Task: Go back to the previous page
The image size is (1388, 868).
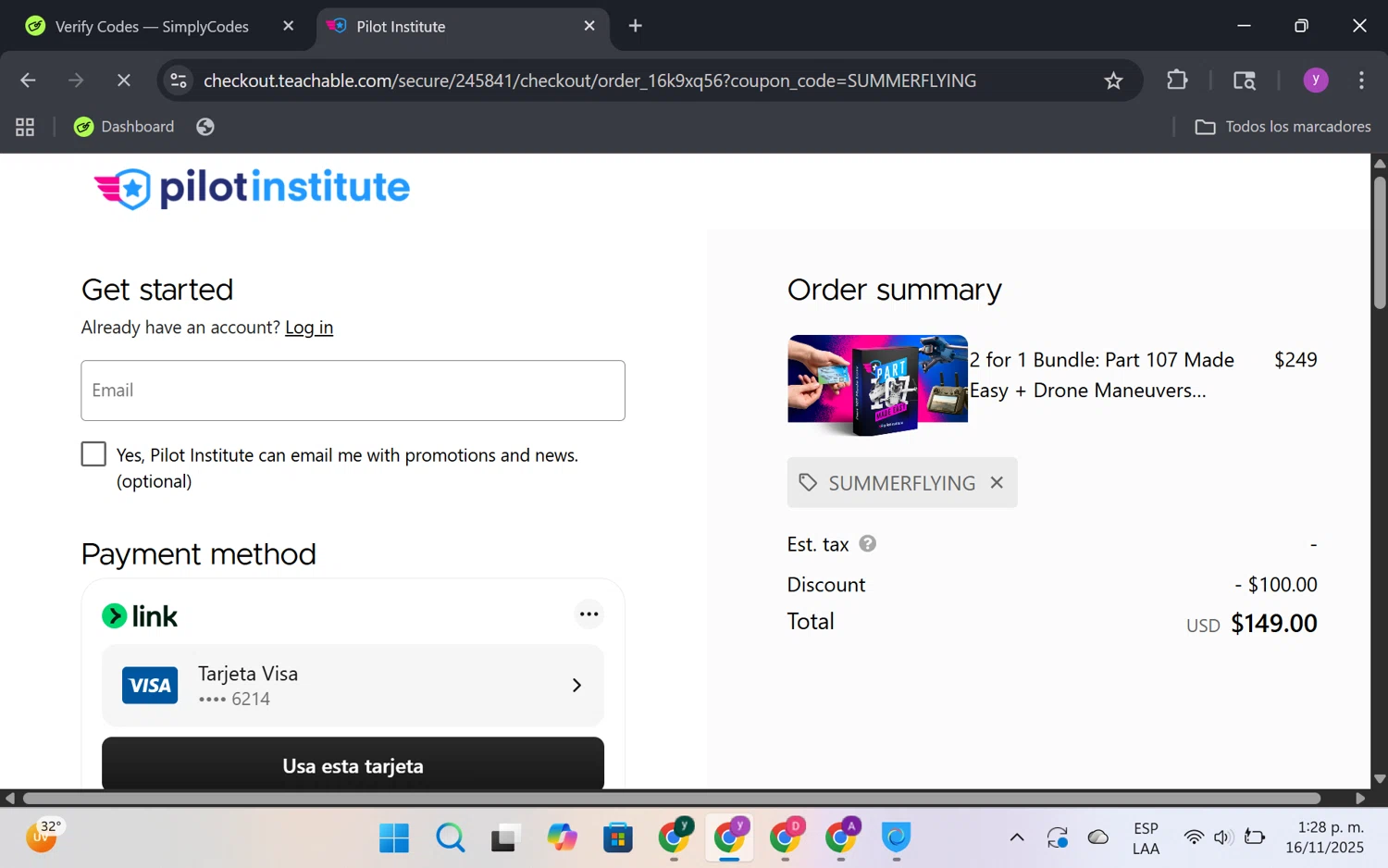Action: click(x=28, y=81)
